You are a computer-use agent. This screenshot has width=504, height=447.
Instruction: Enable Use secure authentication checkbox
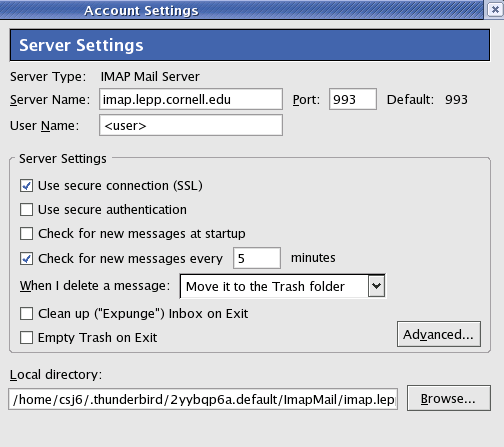[26, 210]
